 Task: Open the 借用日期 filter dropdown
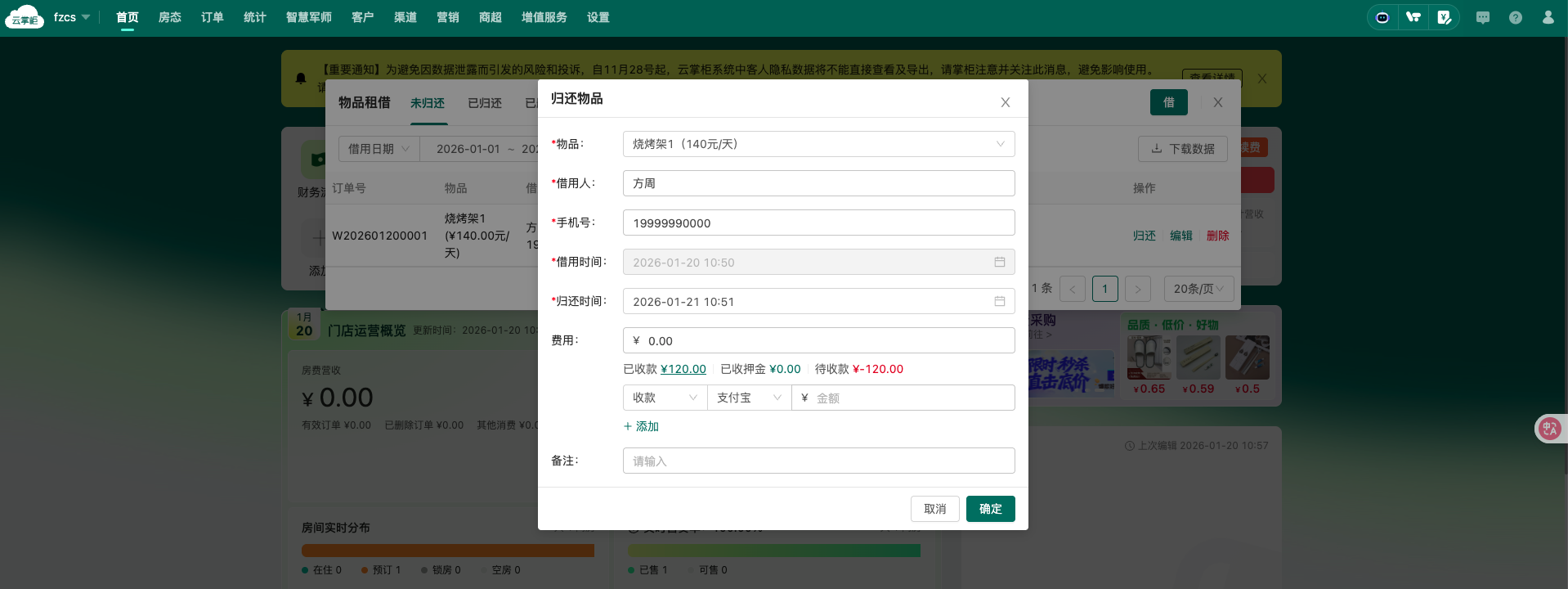pos(379,149)
